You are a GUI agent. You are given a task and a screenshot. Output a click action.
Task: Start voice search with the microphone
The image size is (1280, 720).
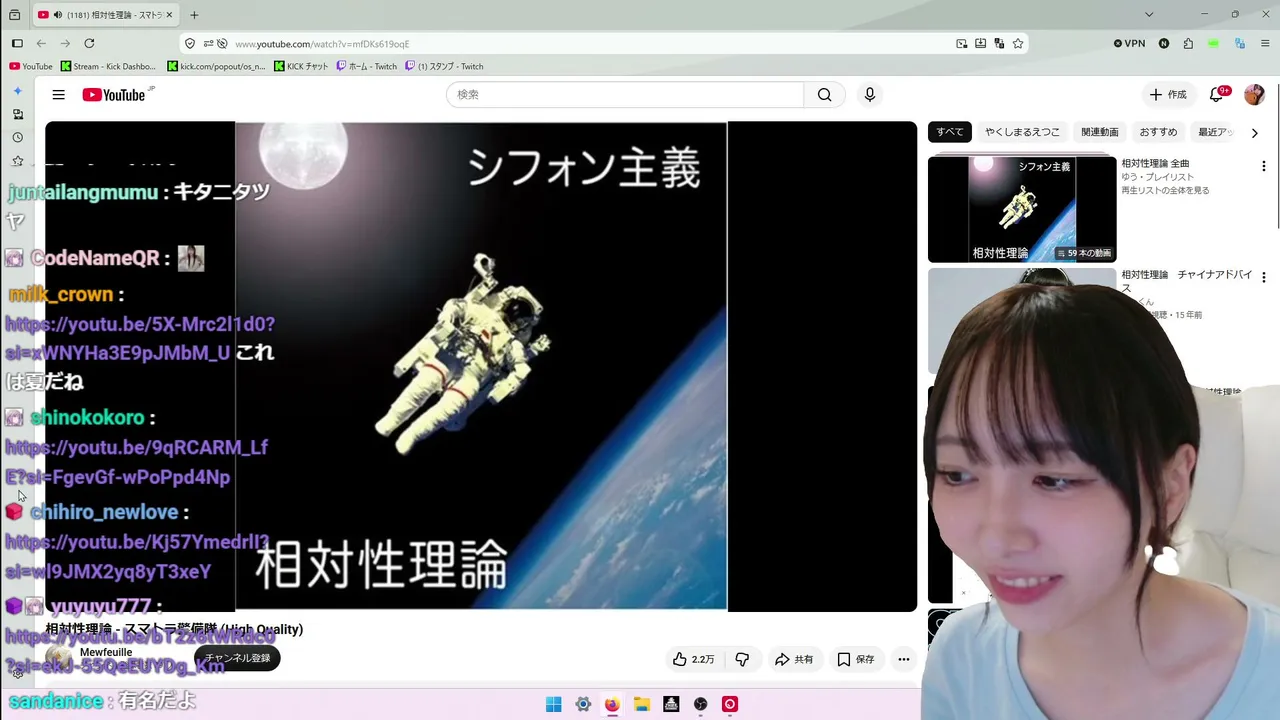pyautogui.click(x=870, y=95)
